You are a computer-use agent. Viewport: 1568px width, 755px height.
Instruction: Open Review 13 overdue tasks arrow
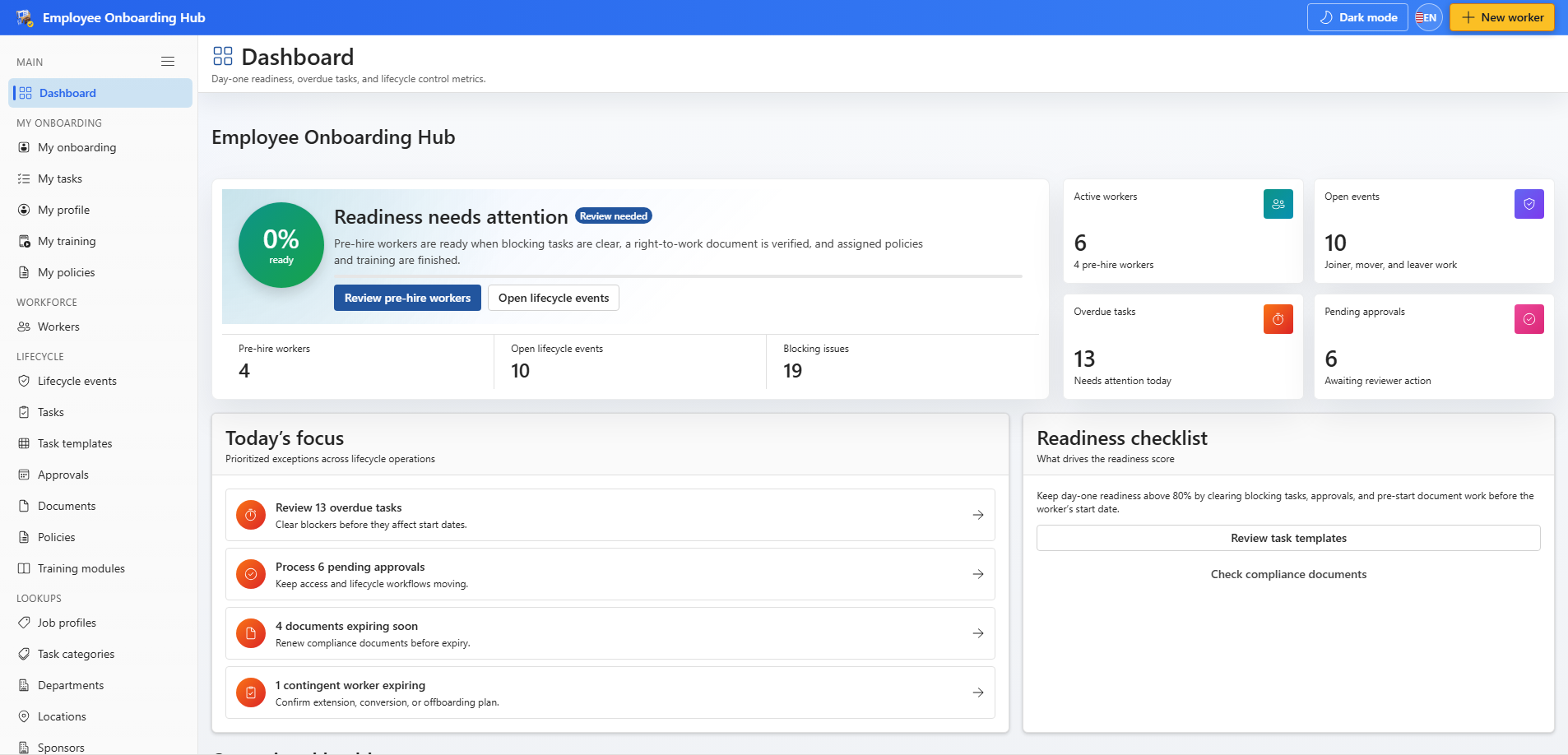(978, 515)
